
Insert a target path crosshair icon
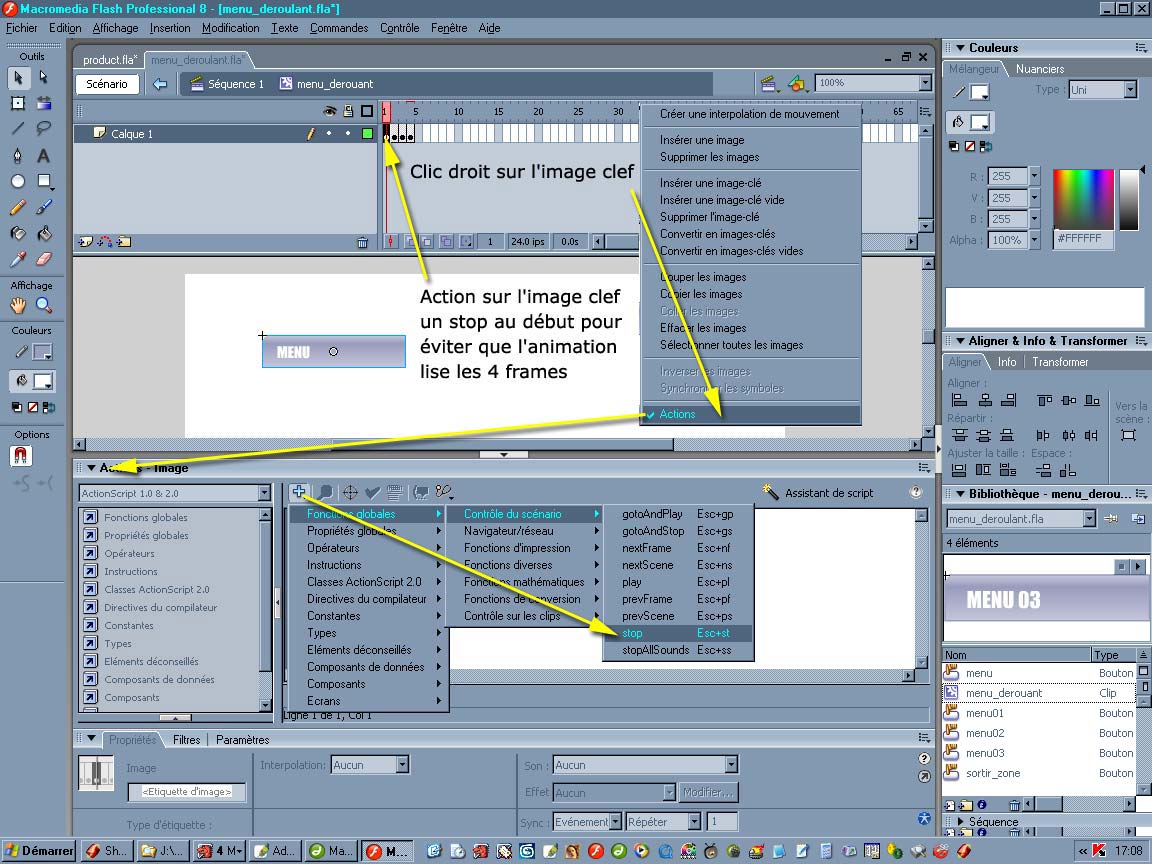coord(350,492)
